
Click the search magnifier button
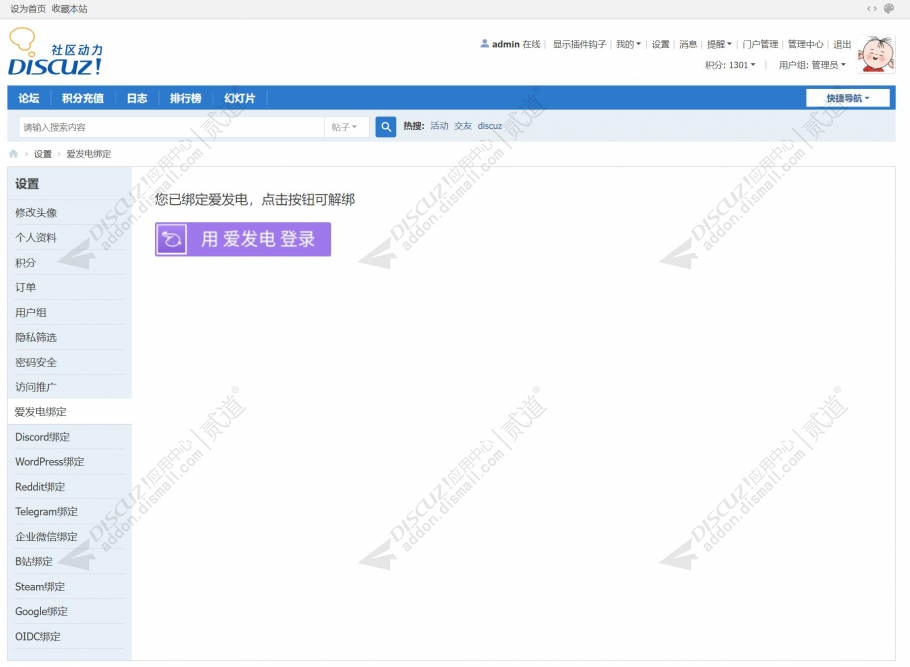(x=386, y=127)
